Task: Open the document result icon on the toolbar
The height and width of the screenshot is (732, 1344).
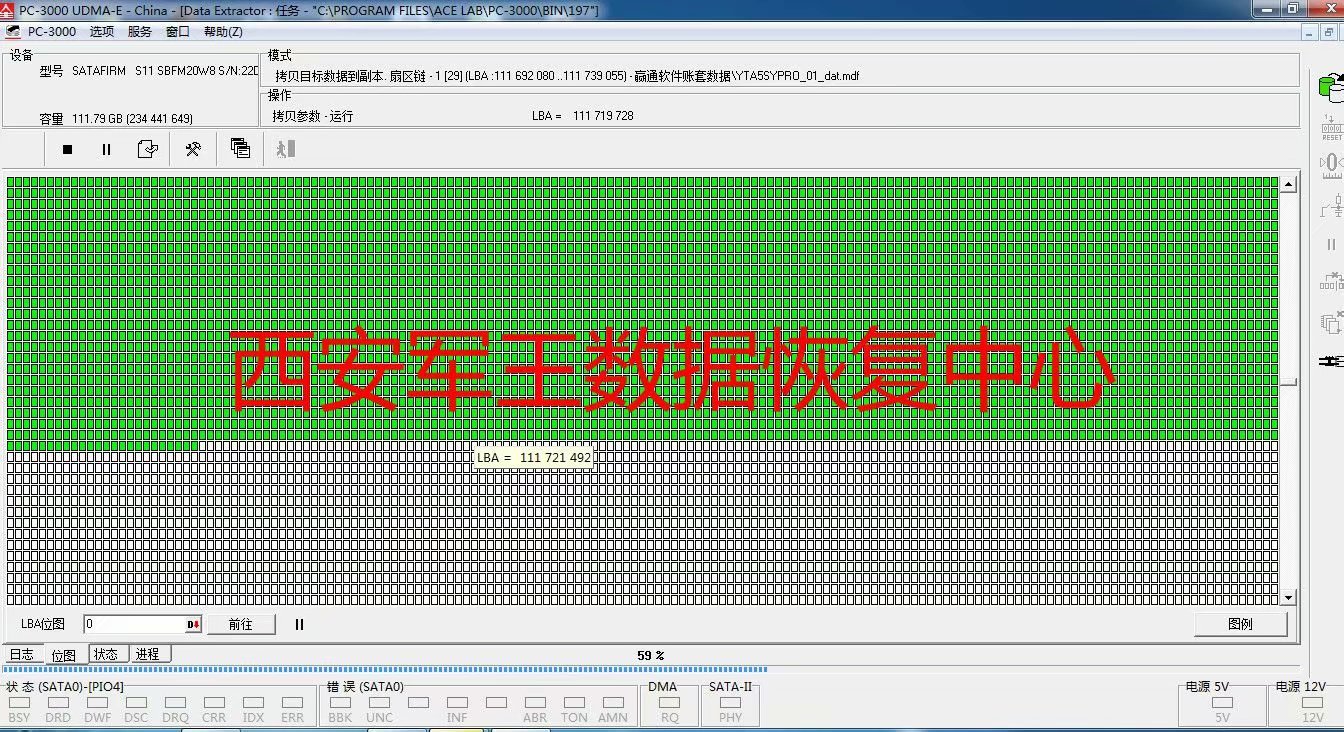Action: tap(148, 148)
